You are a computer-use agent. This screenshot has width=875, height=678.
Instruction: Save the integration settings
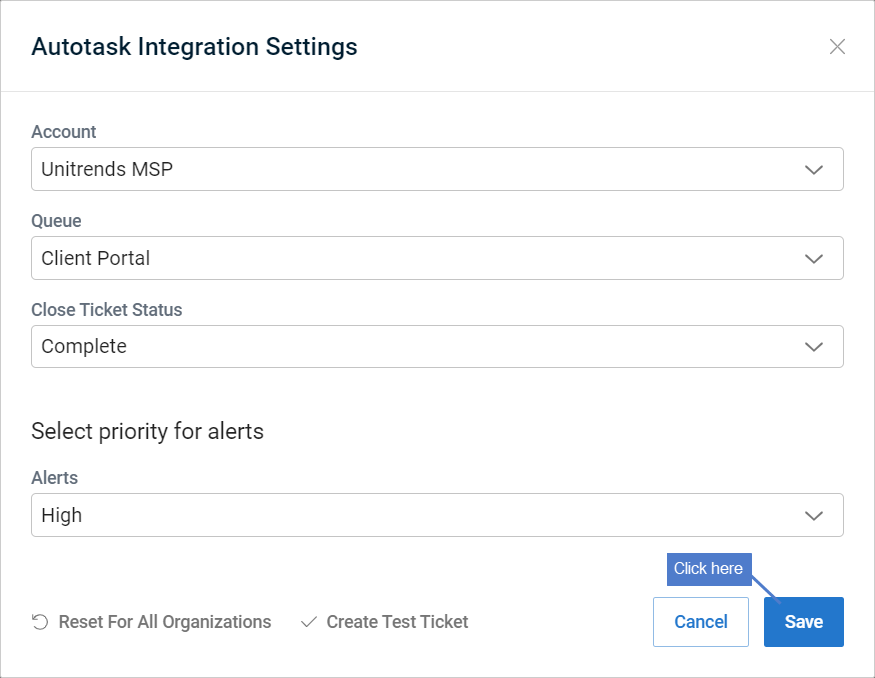coord(804,622)
